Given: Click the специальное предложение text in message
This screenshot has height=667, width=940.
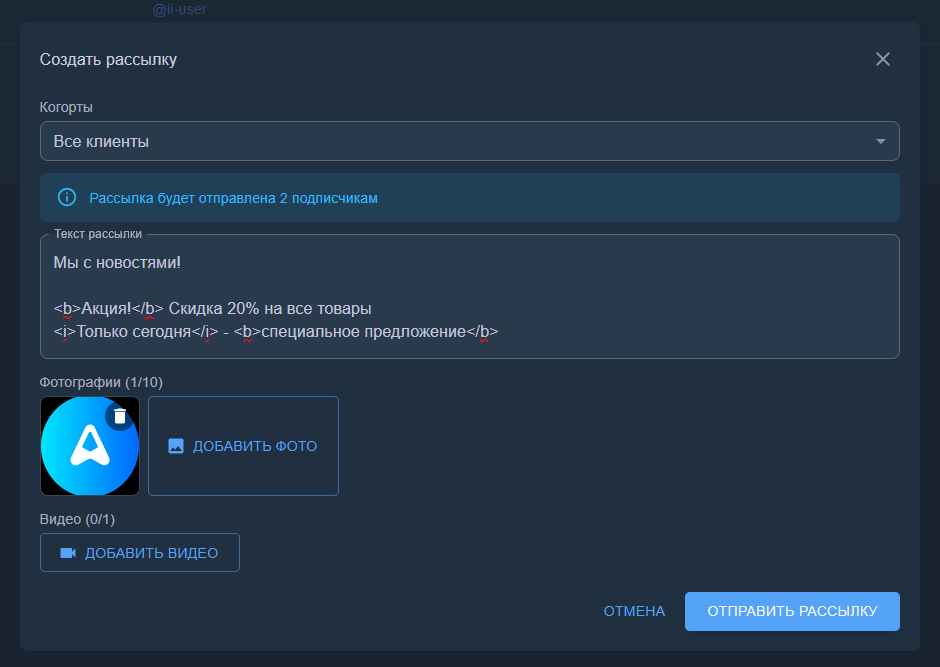Looking at the screenshot, I should tap(363, 332).
